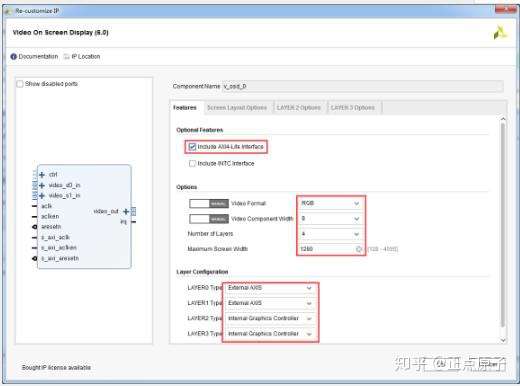This screenshot has width=520, height=386.
Task: Open the LAYER3 Type dropdown
Action: 270,334
